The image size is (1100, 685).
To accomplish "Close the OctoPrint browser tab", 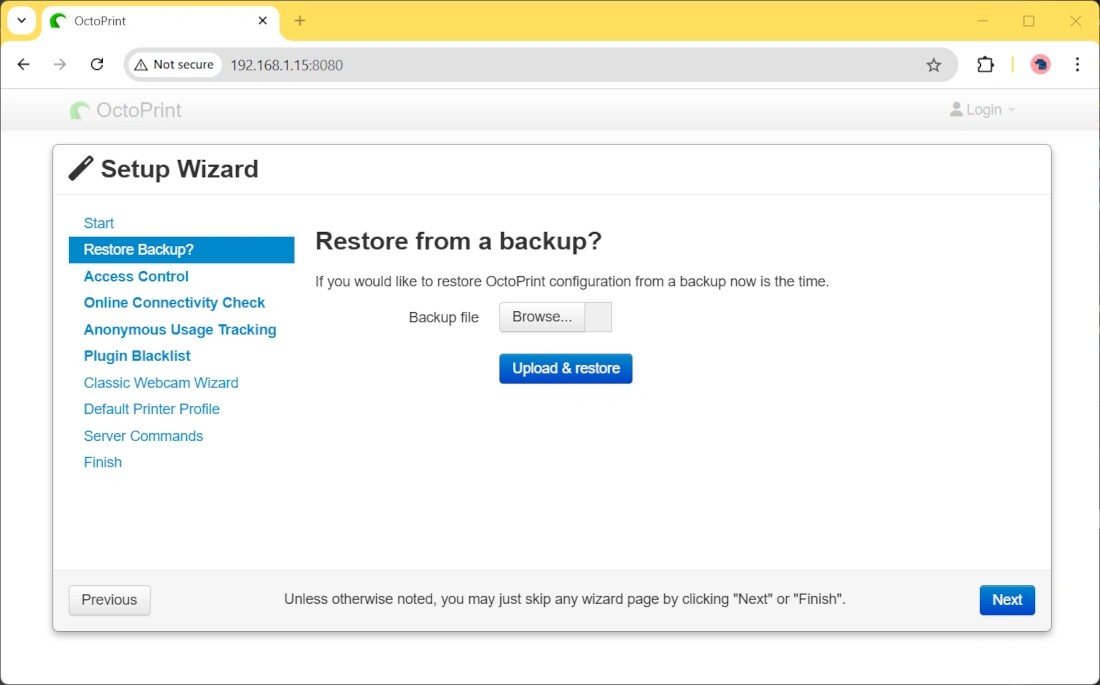I will click(262, 21).
